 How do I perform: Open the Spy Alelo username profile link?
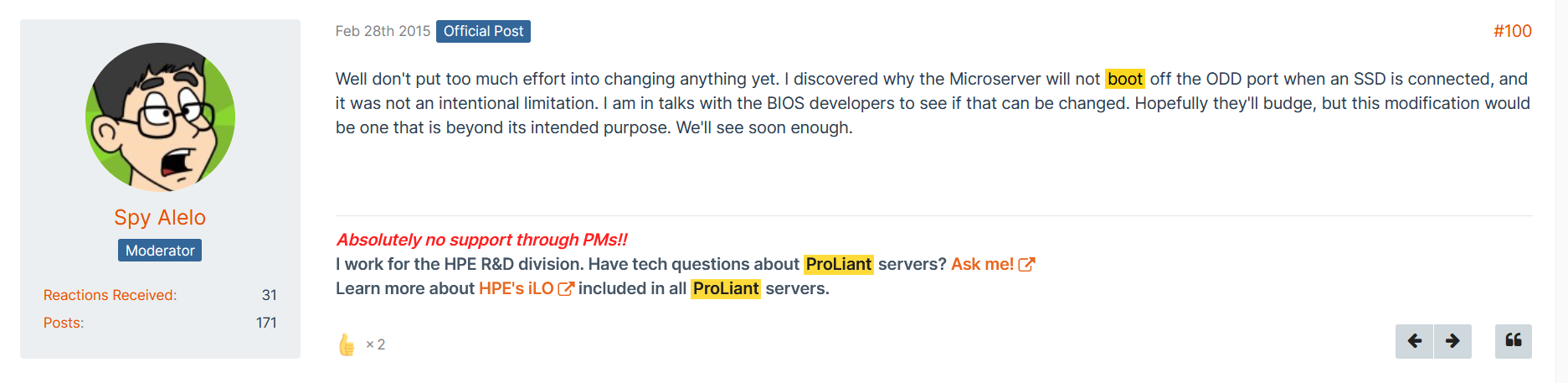(x=160, y=218)
